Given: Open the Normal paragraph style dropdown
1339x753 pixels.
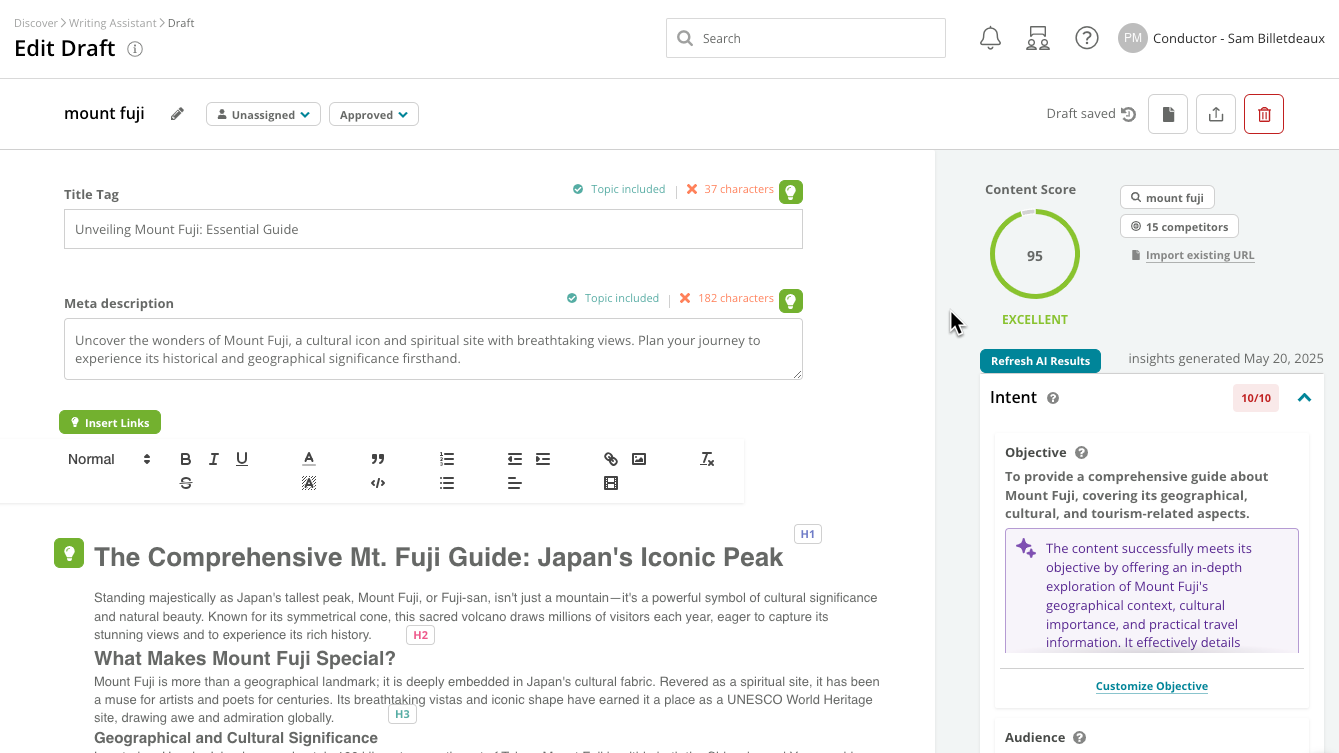Looking at the screenshot, I should [109, 459].
